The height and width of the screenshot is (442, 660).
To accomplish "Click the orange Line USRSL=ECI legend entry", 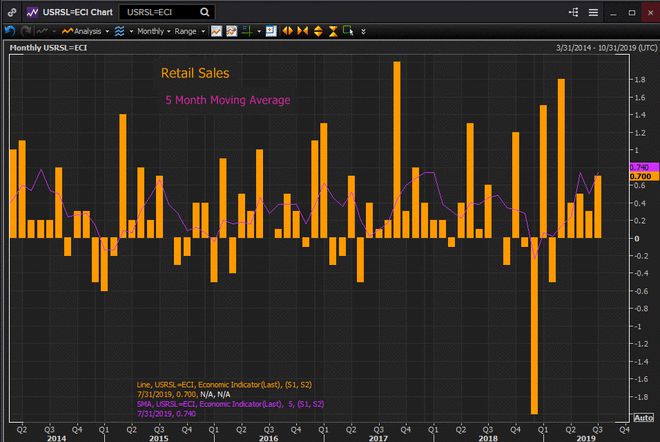I will pos(224,385).
